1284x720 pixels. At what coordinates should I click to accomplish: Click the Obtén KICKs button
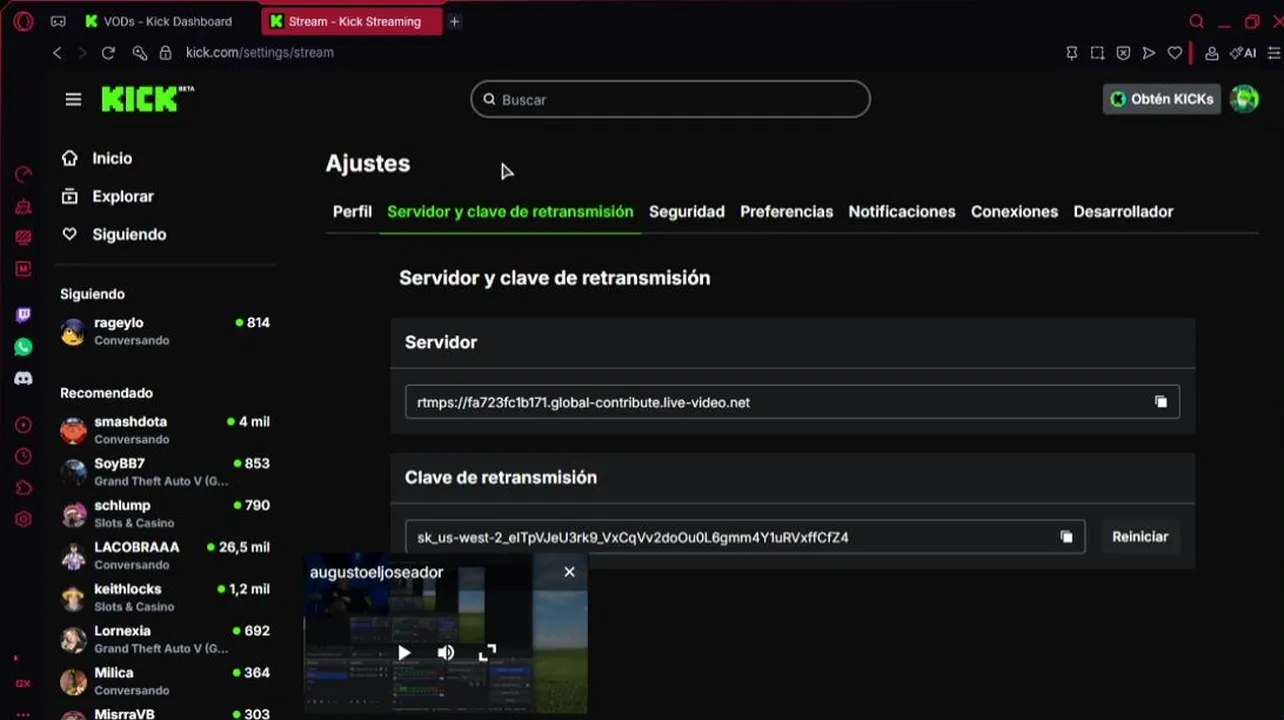point(1162,99)
